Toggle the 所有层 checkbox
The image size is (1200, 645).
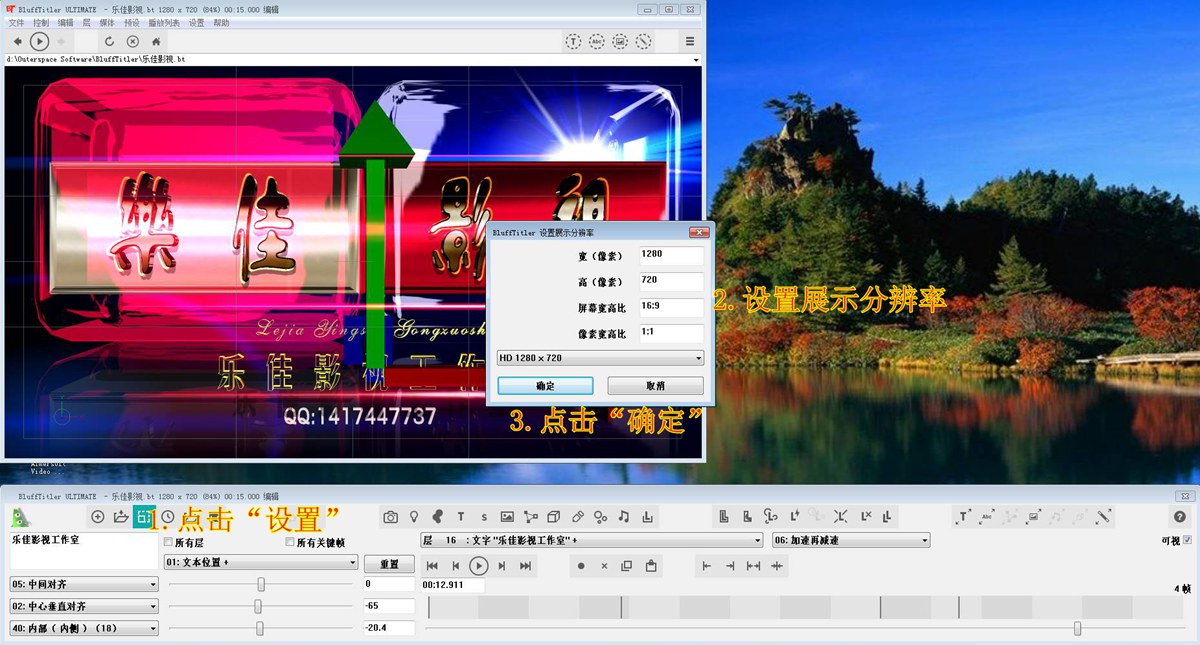(x=168, y=542)
